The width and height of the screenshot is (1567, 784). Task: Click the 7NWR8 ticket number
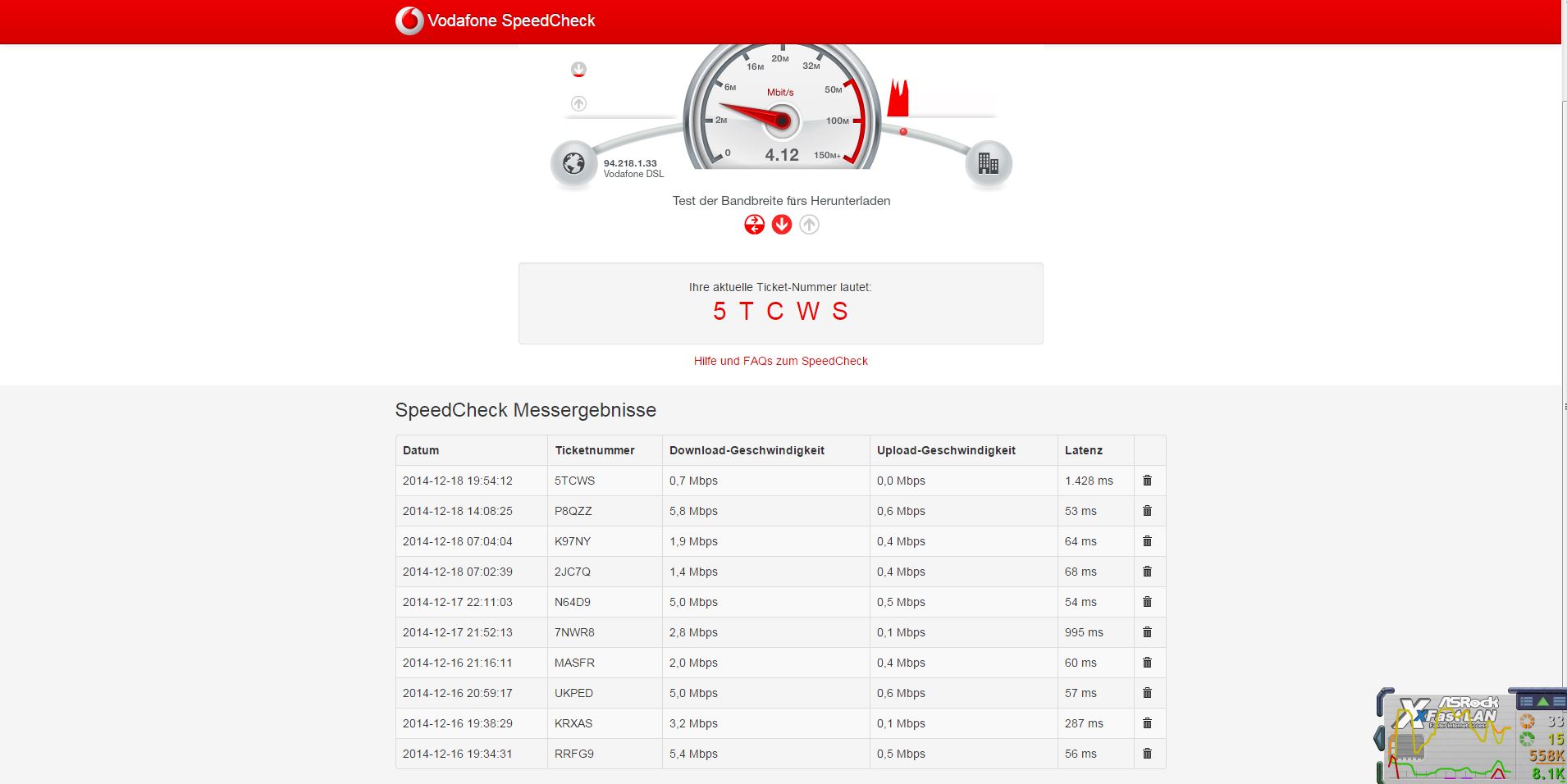(x=574, y=632)
